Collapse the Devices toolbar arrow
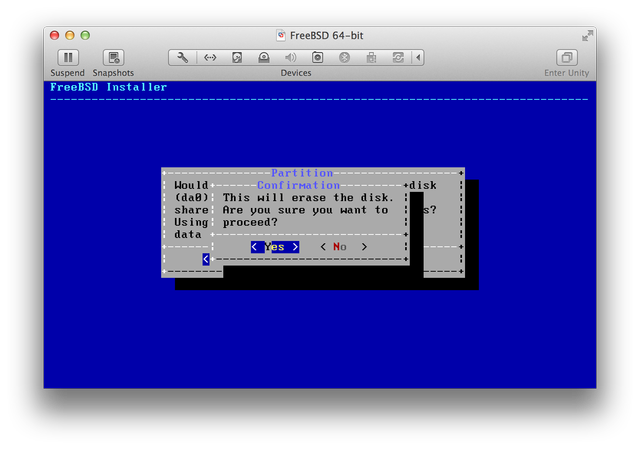This screenshot has width=640, height=449. (x=418, y=58)
